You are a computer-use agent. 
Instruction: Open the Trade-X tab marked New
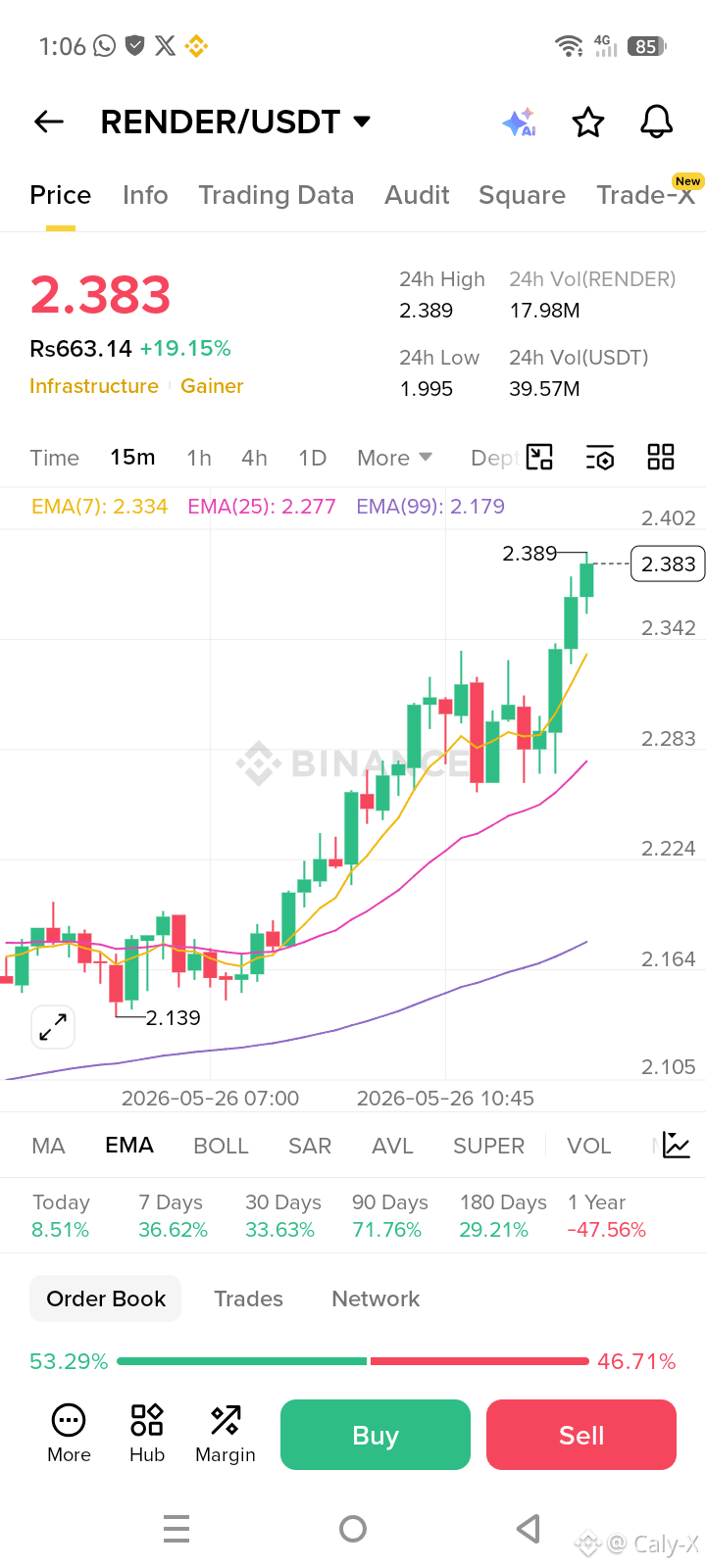[646, 194]
